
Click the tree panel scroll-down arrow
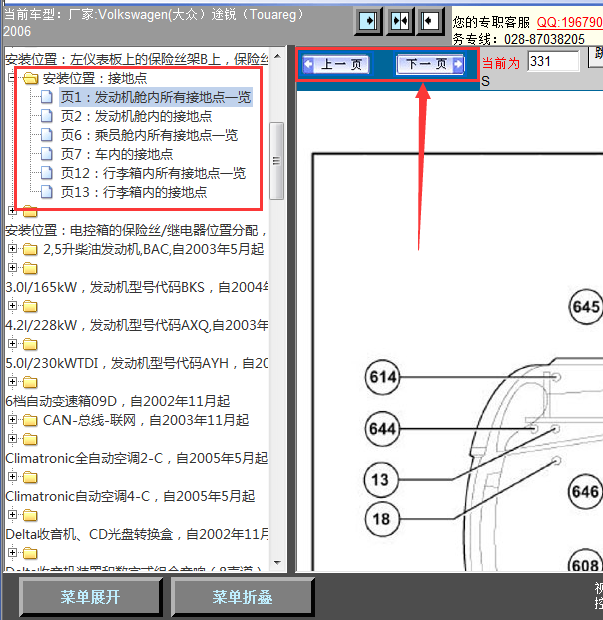277,562
